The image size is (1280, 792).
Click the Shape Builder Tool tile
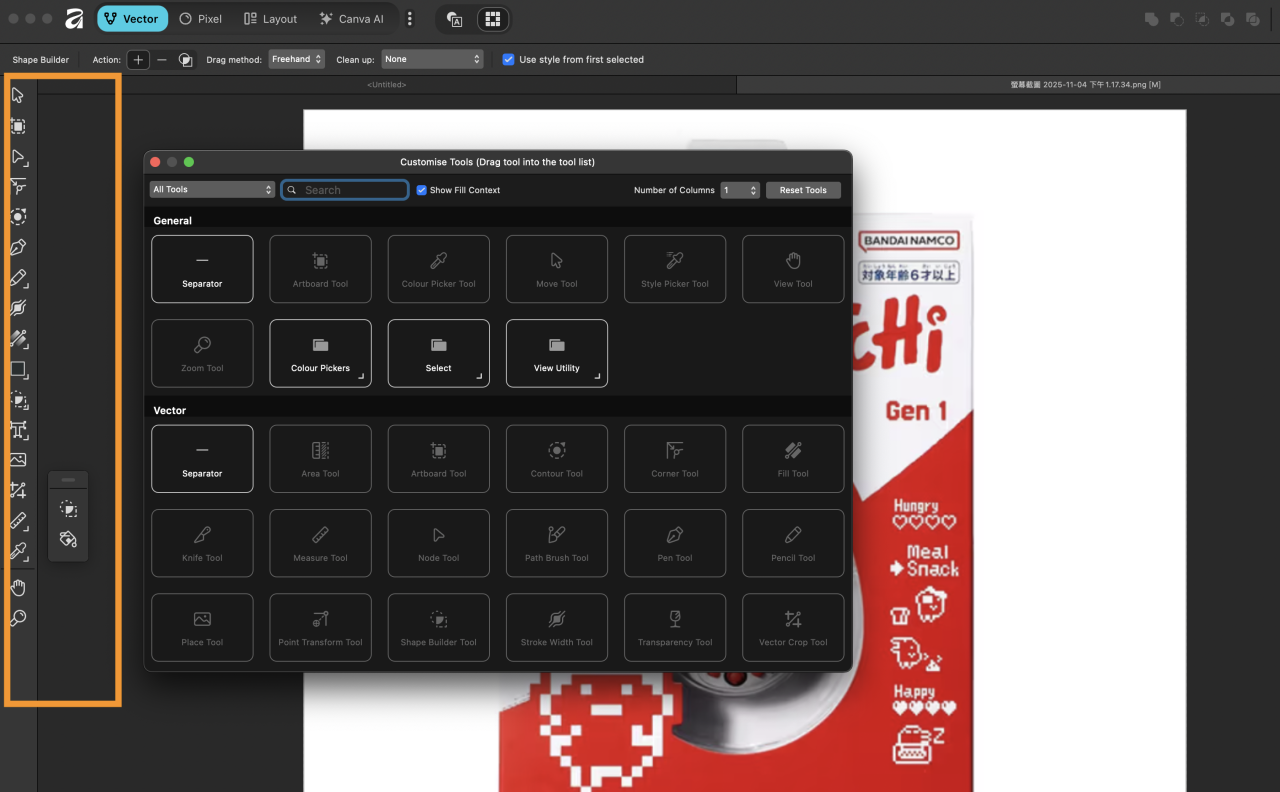[x=438, y=627]
